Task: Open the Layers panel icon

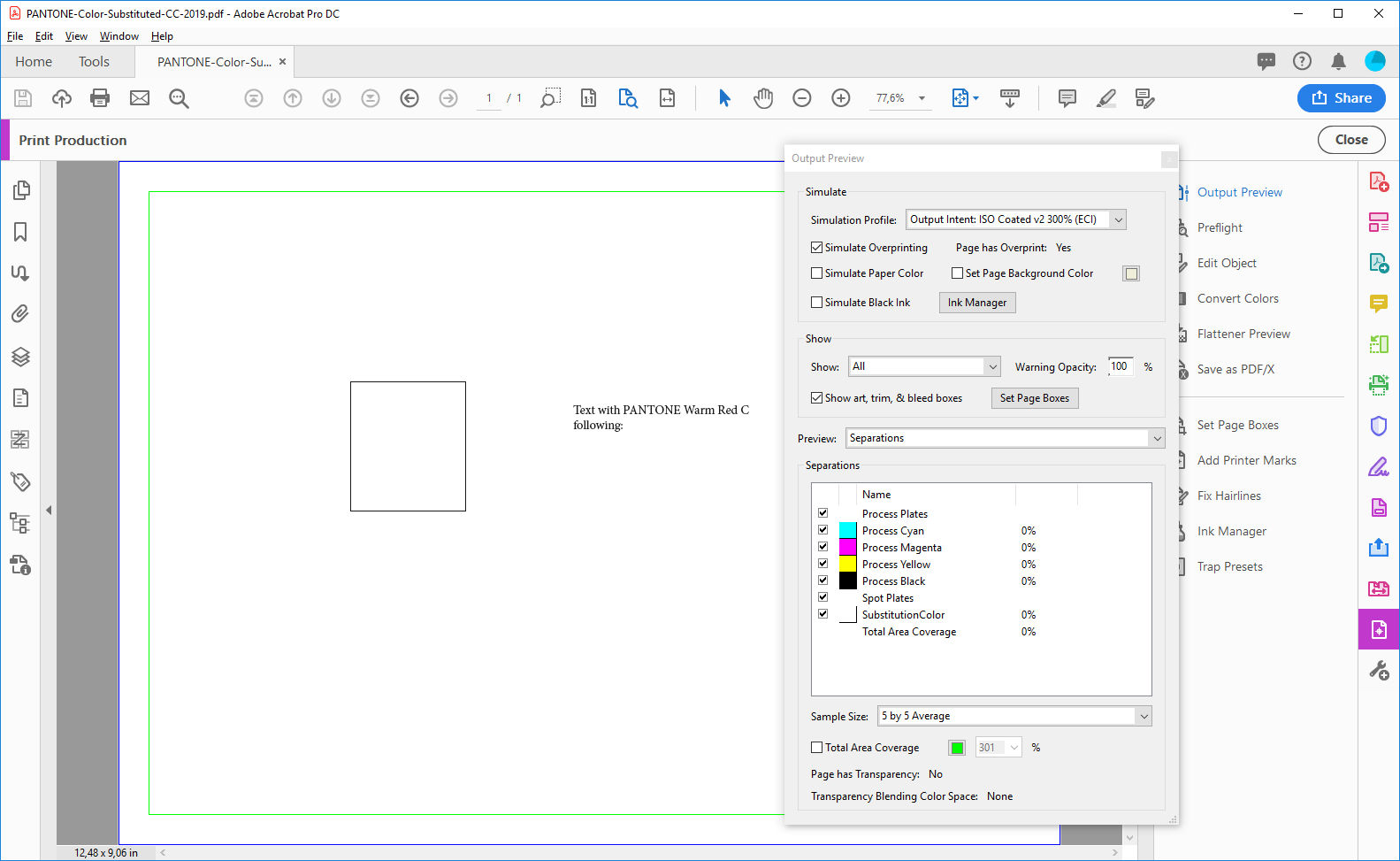Action: 20,357
